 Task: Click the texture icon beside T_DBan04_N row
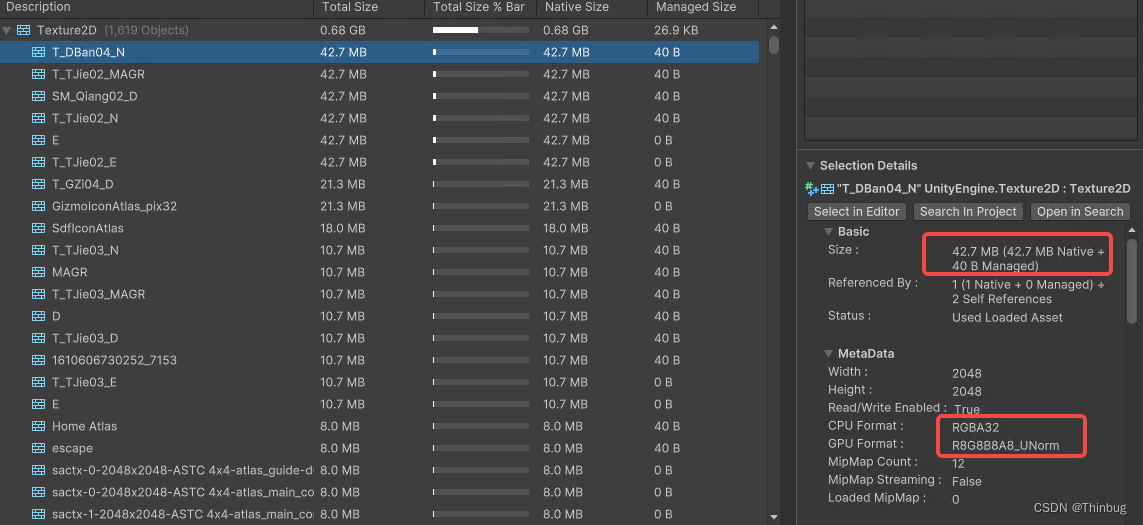[39, 52]
